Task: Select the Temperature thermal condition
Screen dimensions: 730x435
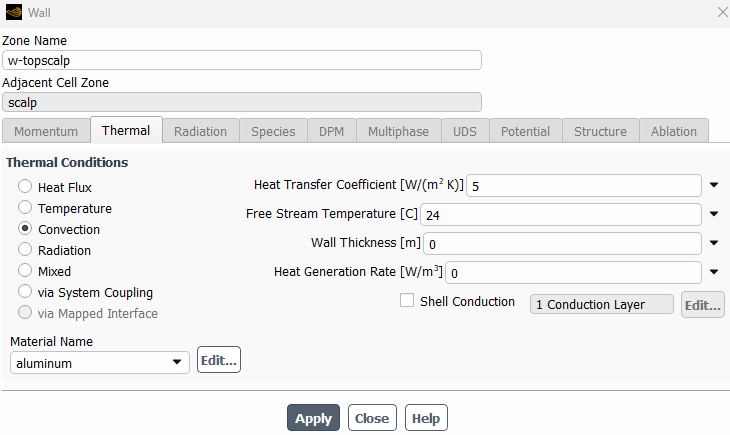Action: coord(25,207)
